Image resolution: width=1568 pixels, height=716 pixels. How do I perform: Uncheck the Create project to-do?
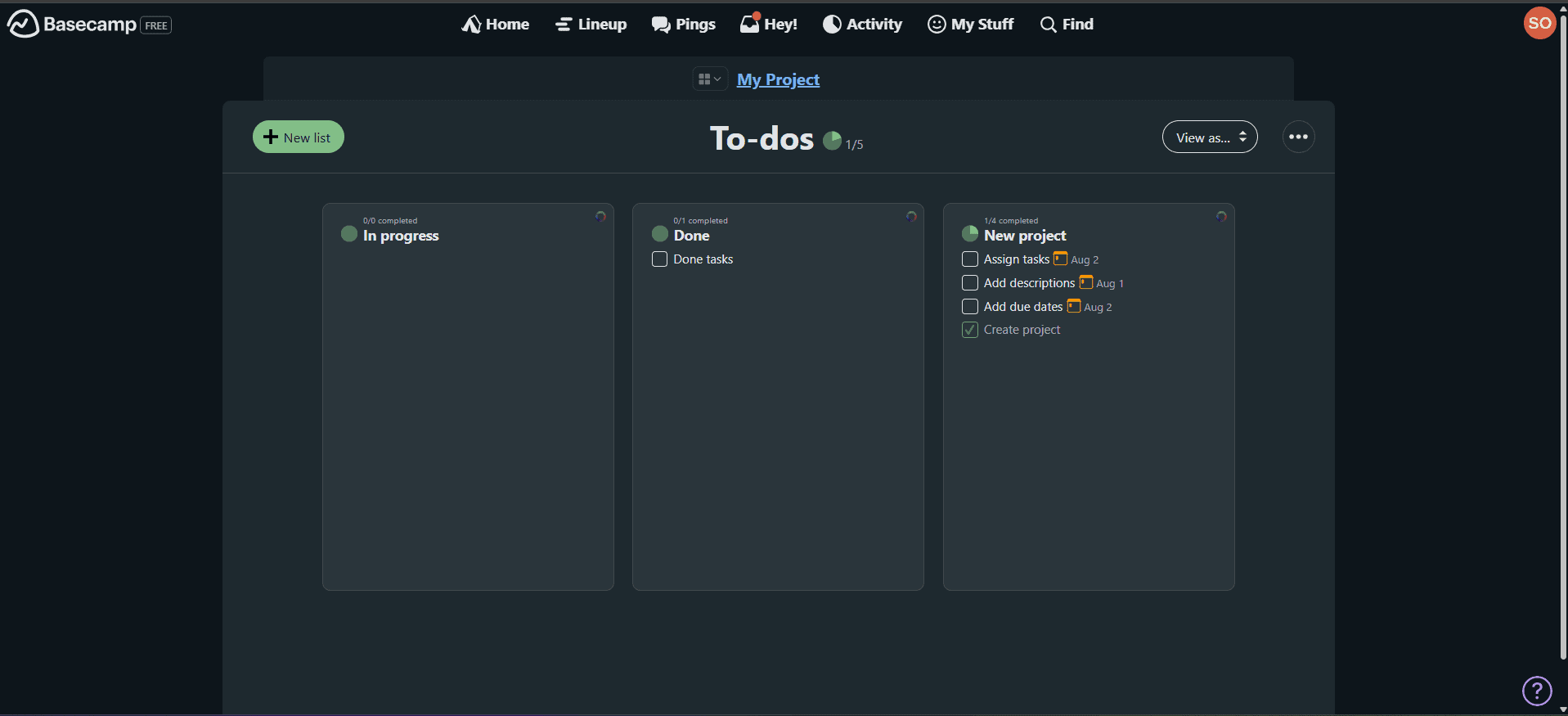click(970, 330)
